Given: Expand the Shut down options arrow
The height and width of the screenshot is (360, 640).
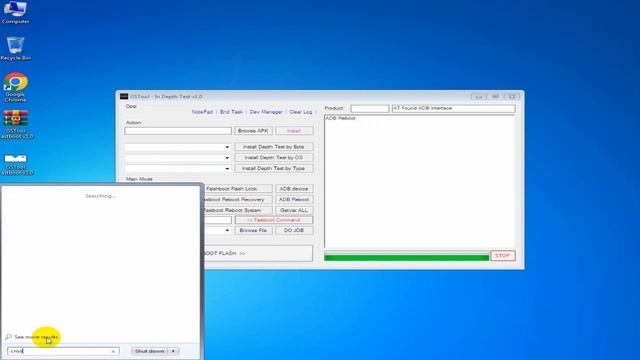Looking at the screenshot, I should coord(173,351).
